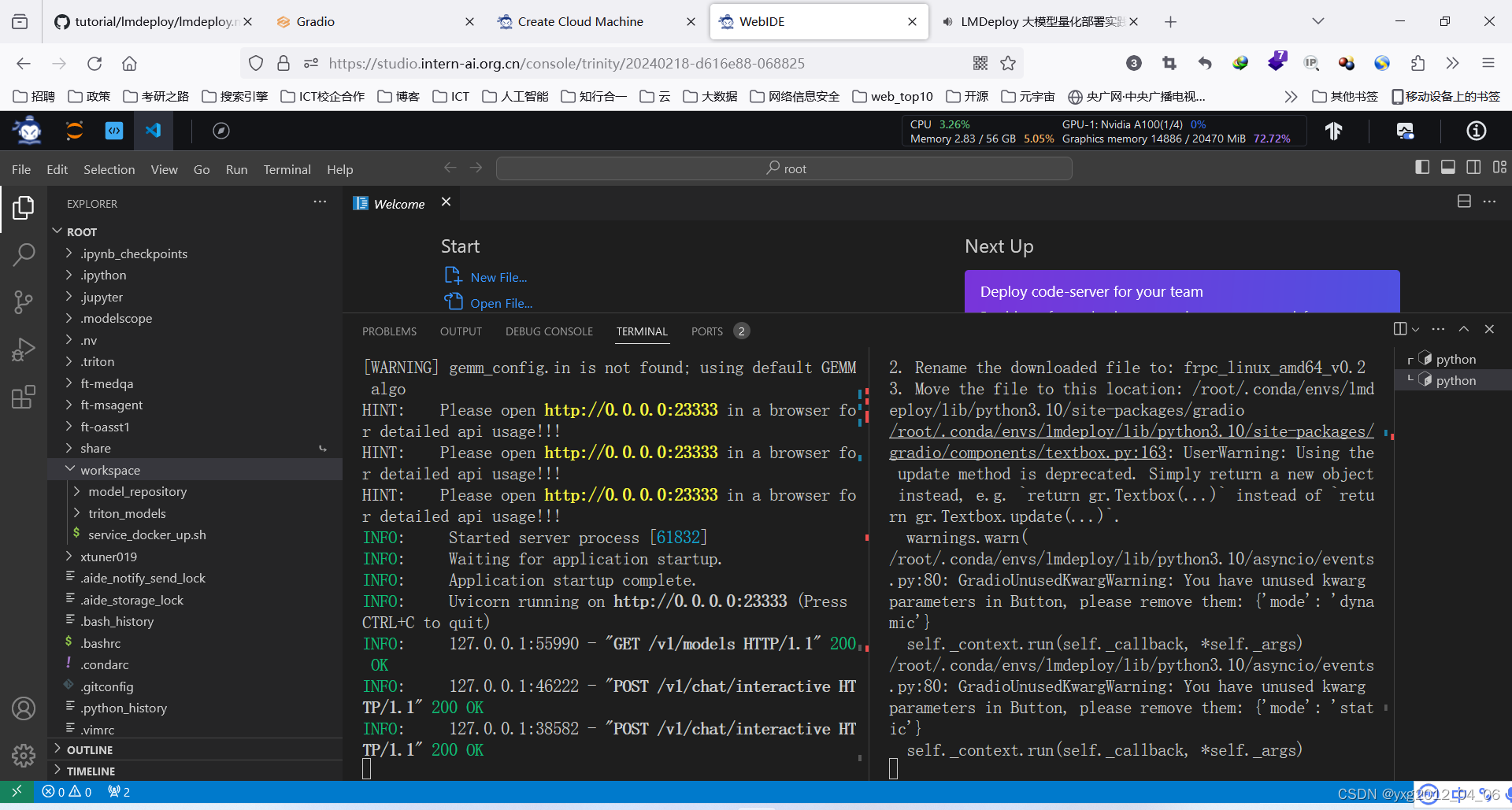
Task: Close the terminal panel
Action: (x=1489, y=329)
